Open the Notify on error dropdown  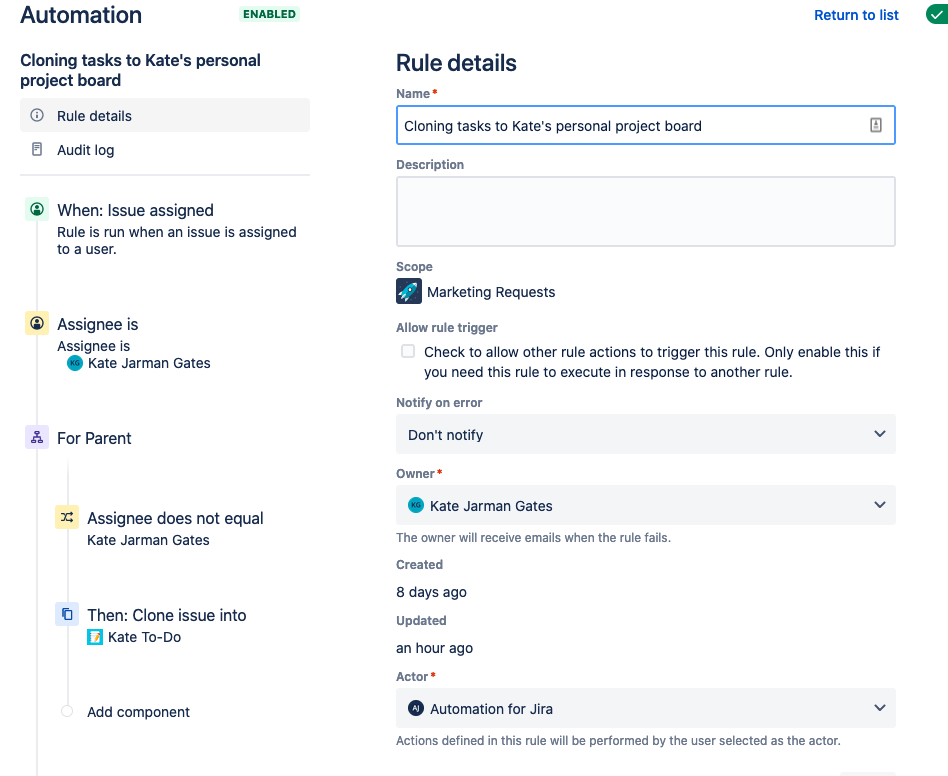(x=645, y=435)
